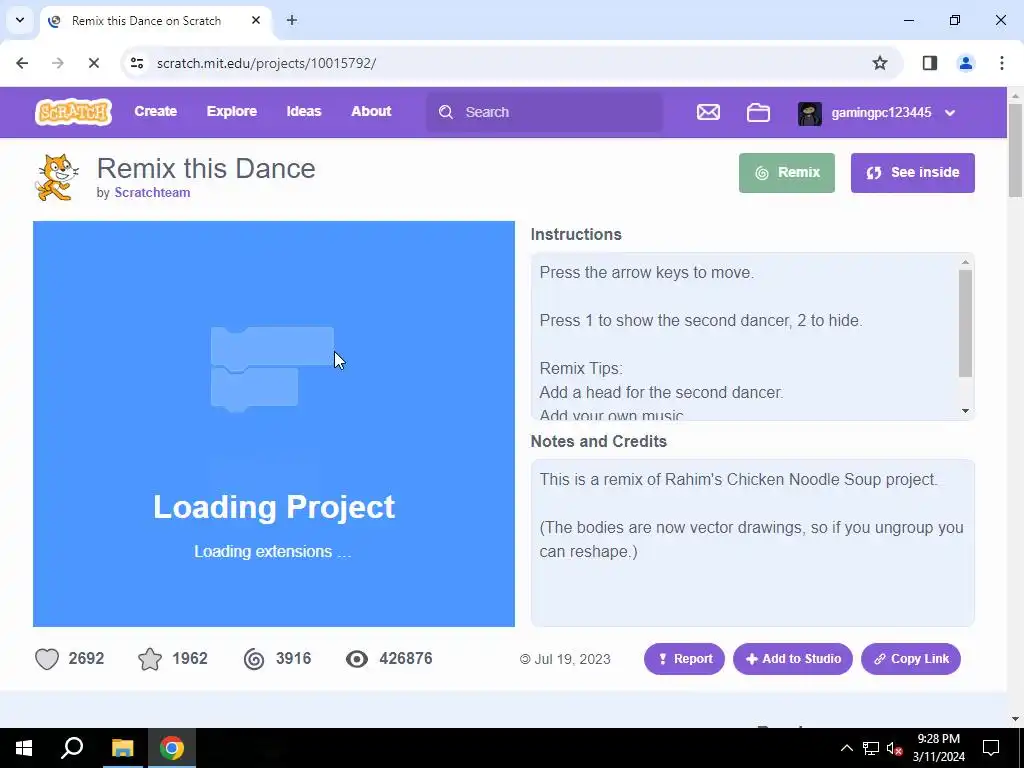Click the network tray icon

871,748
